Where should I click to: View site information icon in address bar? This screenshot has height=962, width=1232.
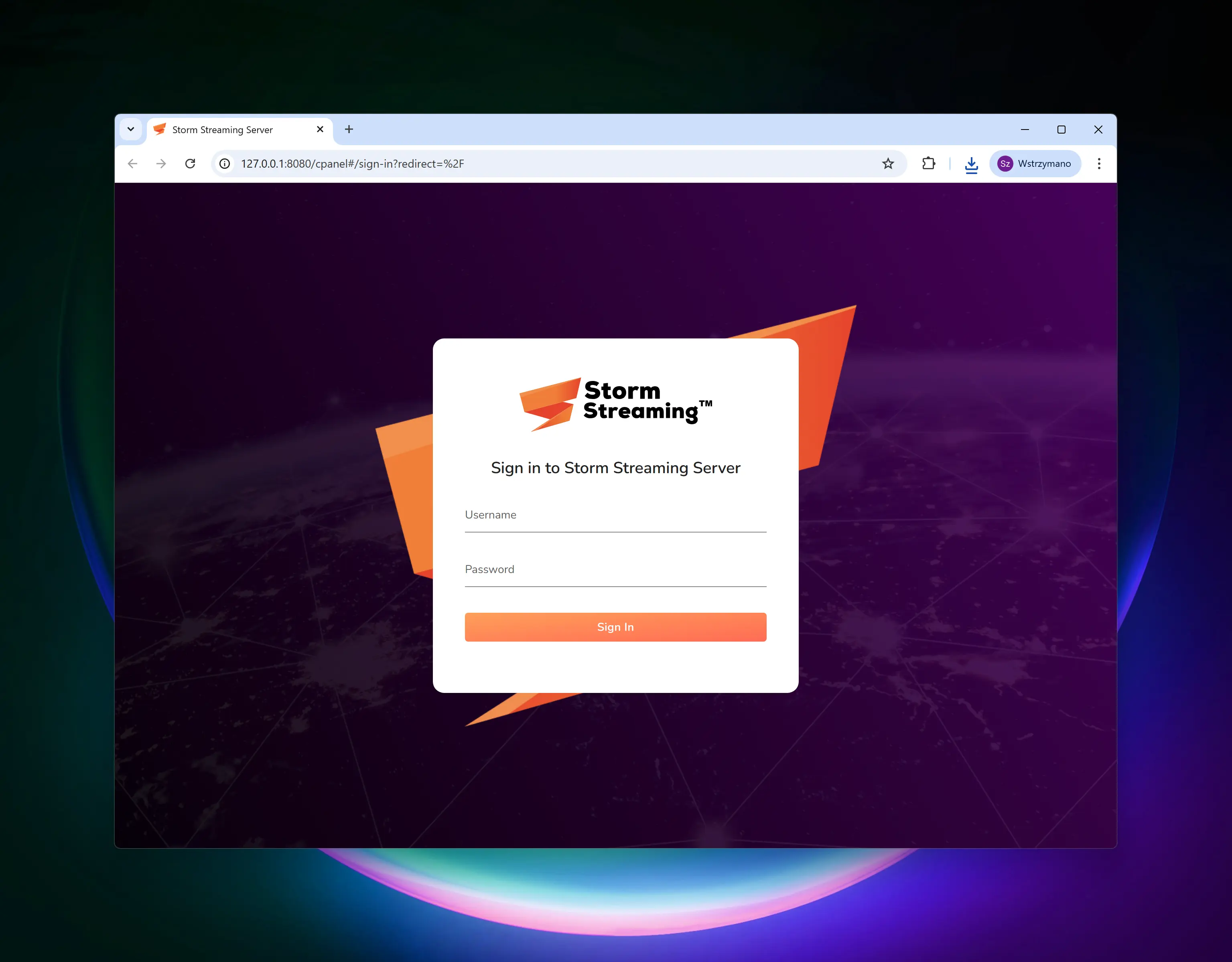(225, 164)
